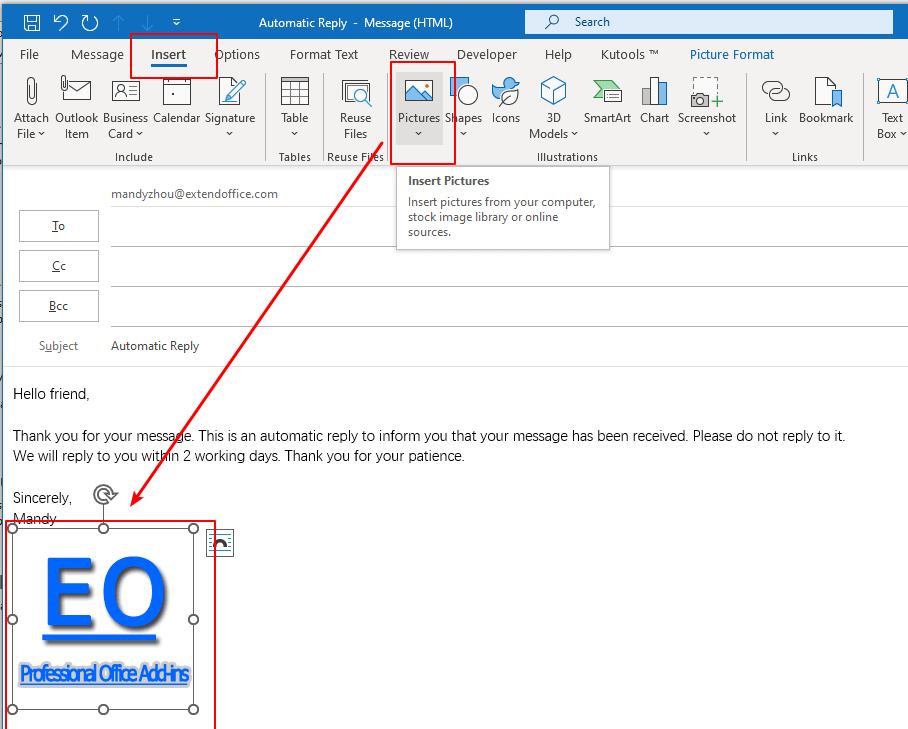The width and height of the screenshot is (908, 729).
Task: Click the Layout Options icon beside picture
Action: [x=220, y=543]
